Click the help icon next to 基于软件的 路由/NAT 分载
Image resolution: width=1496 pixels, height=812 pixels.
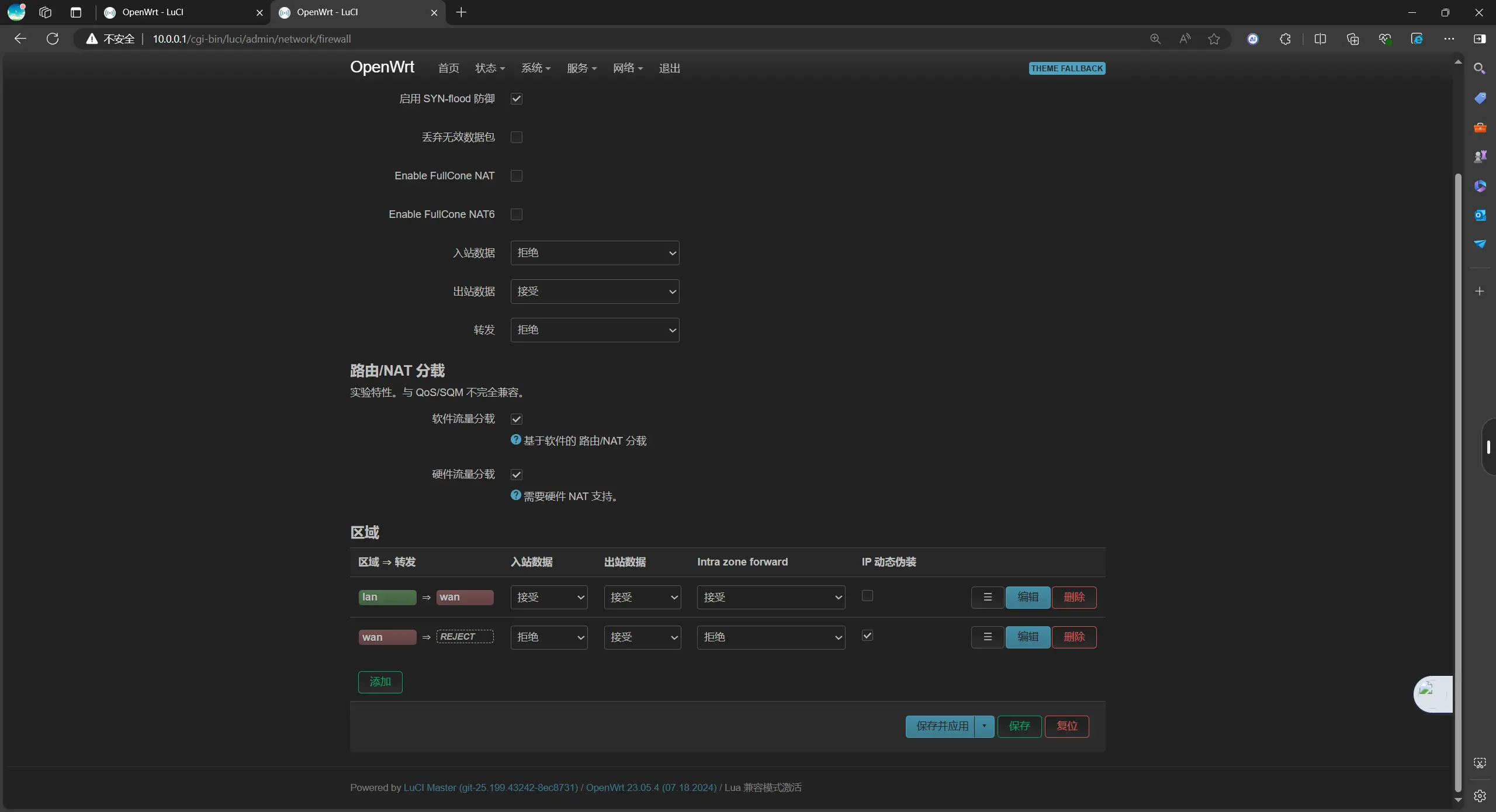coord(515,440)
